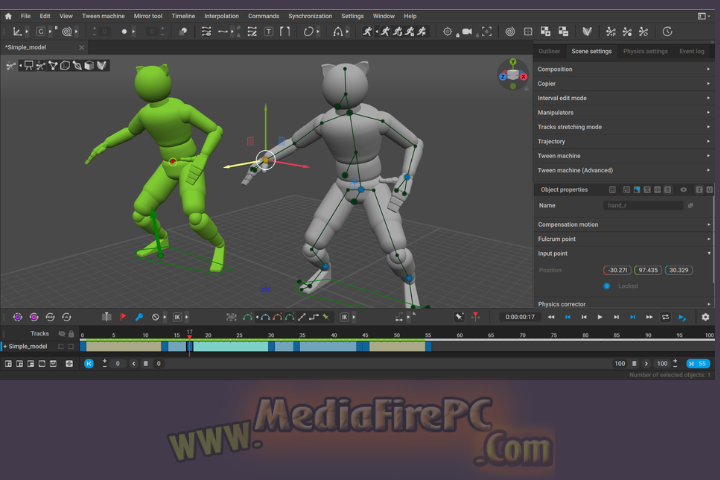Viewport: 720px width, 480px height.
Task: Switch to the Event log tab
Action: tap(692, 51)
